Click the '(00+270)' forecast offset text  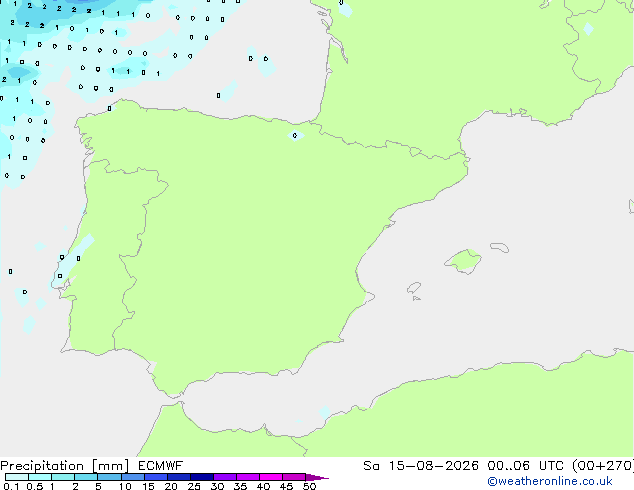603,466
